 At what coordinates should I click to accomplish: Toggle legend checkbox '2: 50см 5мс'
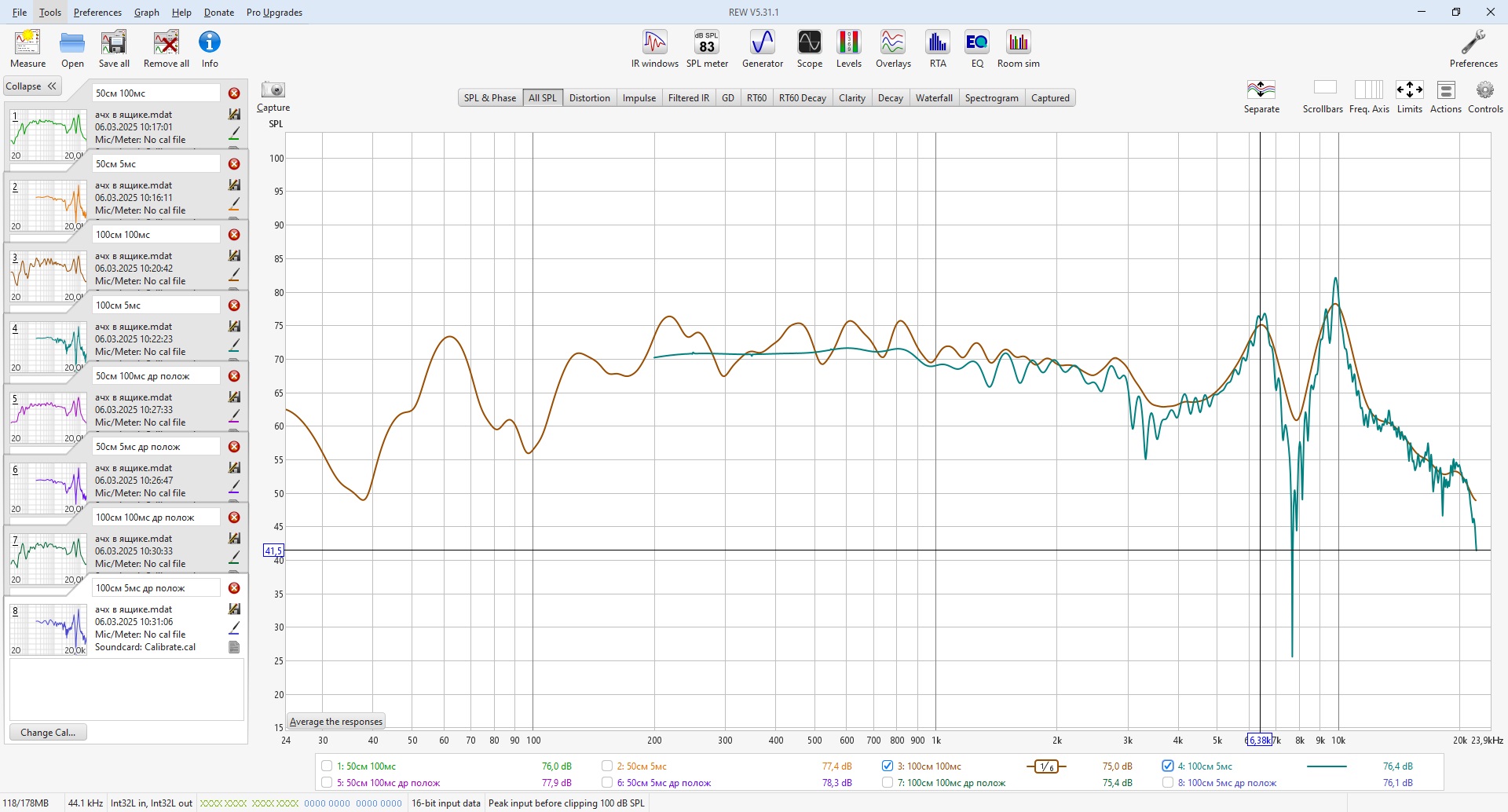coord(607,766)
